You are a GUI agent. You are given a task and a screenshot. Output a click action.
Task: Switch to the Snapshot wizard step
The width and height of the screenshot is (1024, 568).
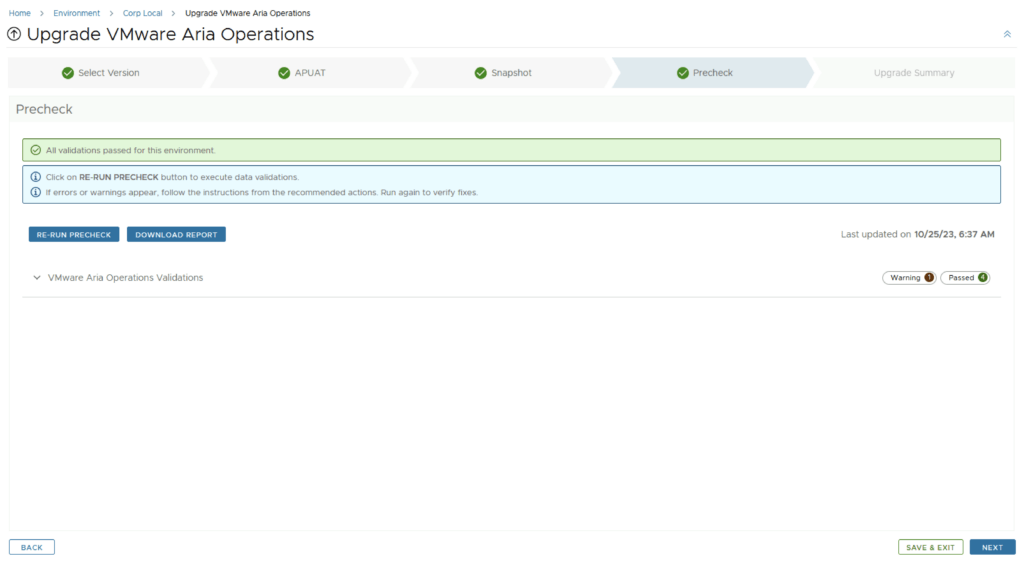(x=511, y=72)
